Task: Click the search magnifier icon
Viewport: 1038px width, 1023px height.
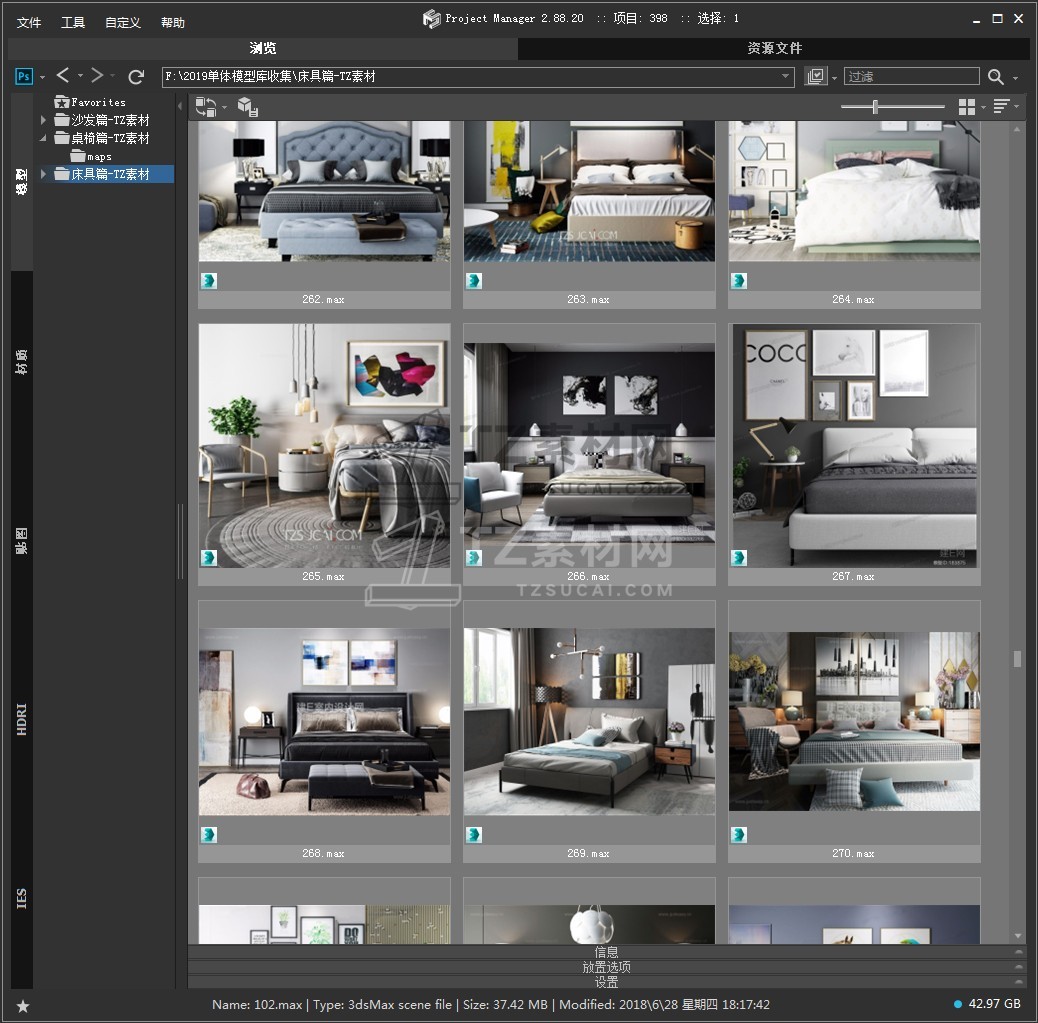Action: pyautogui.click(x=995, y=77)
